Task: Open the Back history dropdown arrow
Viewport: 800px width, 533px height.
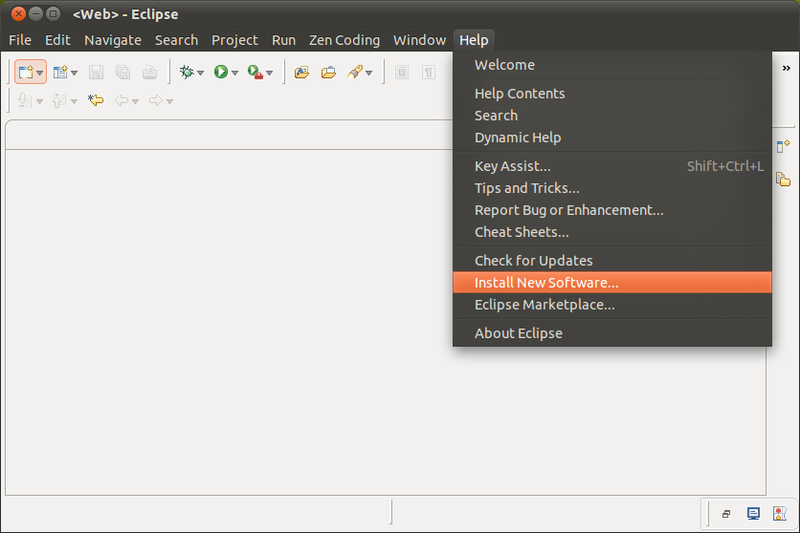Action: coord(136,101)
